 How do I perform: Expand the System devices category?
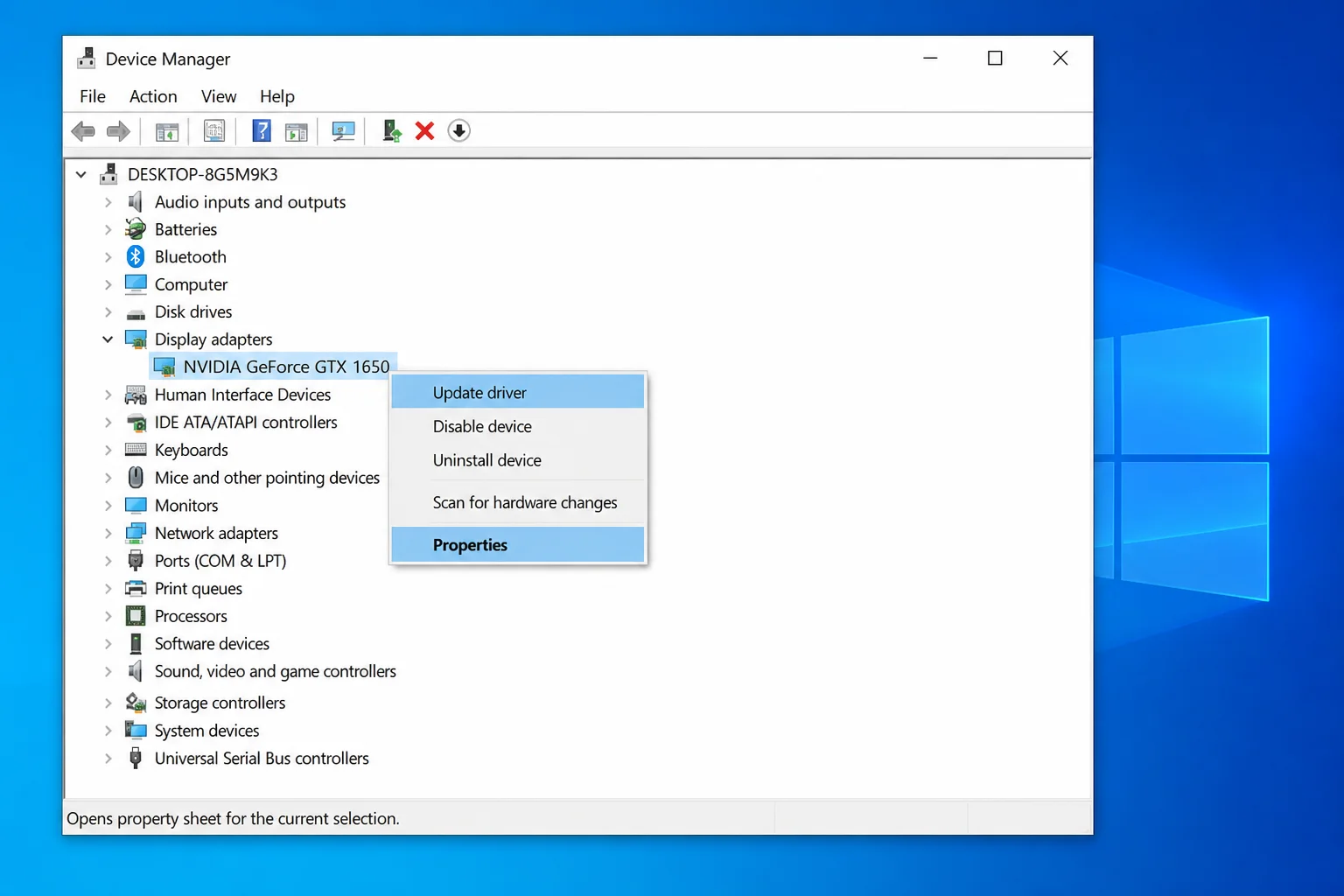(108, 731)
